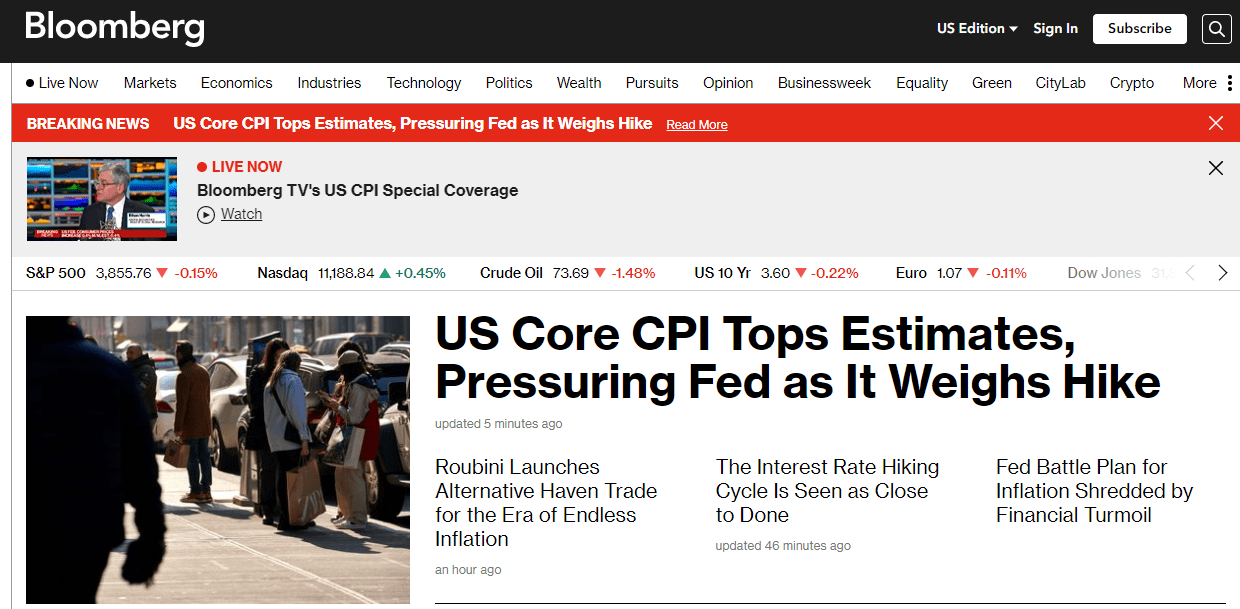
Task: Open the lead story street photo
Action: coord(218,460)
